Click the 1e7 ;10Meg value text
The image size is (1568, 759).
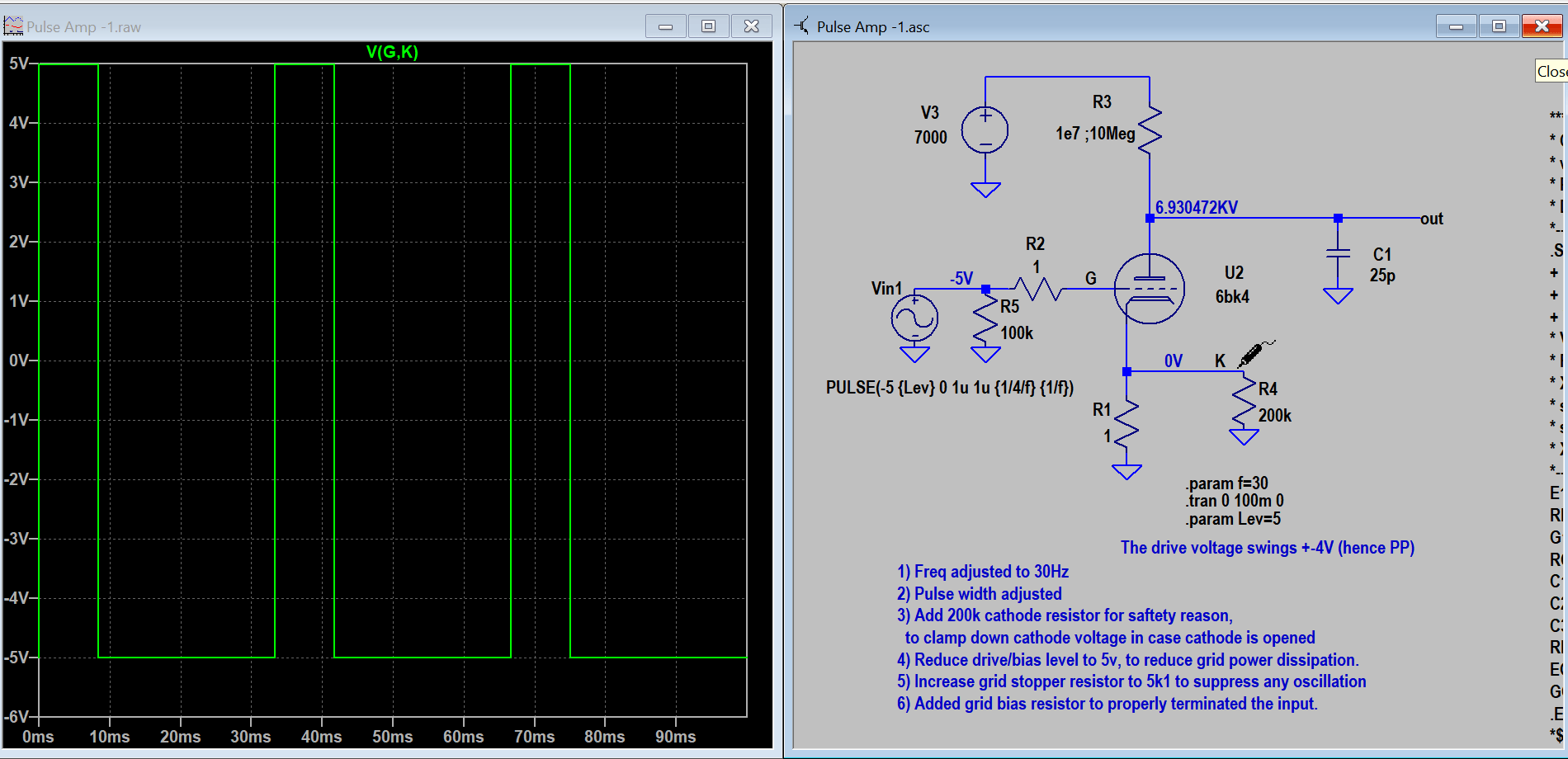pyautogui.click(x=1095, y=133)
